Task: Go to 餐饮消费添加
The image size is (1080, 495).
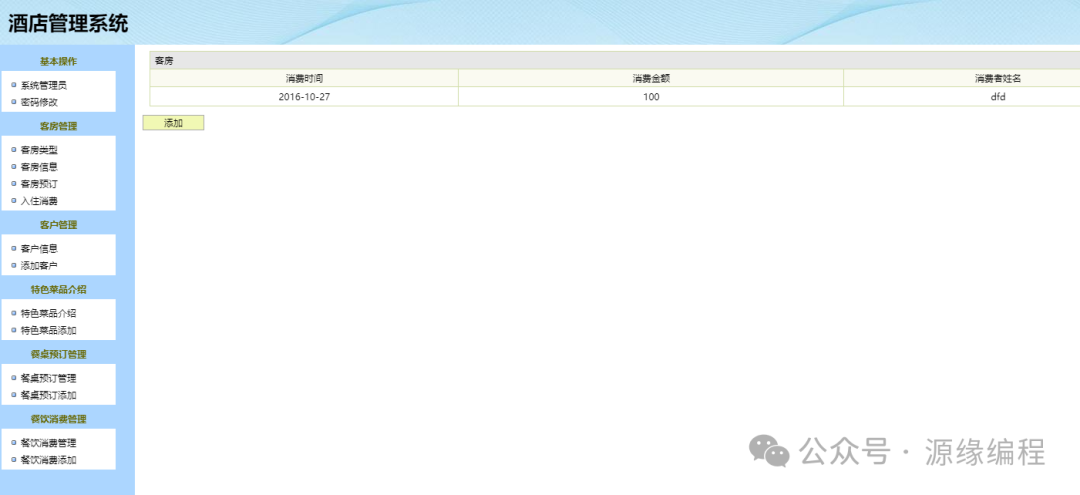Action: (48, 460)
